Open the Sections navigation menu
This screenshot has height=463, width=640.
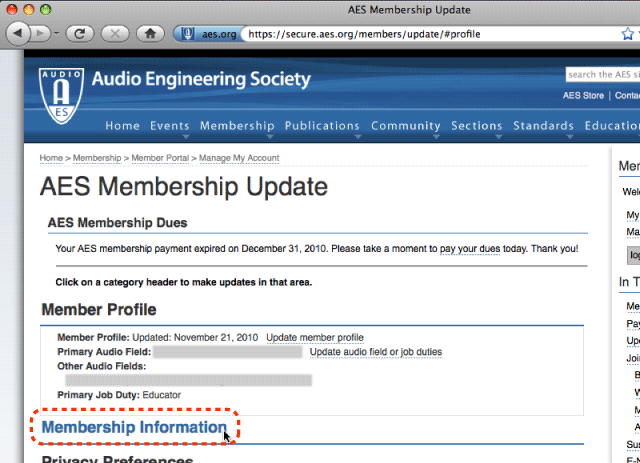click(476, 126)
